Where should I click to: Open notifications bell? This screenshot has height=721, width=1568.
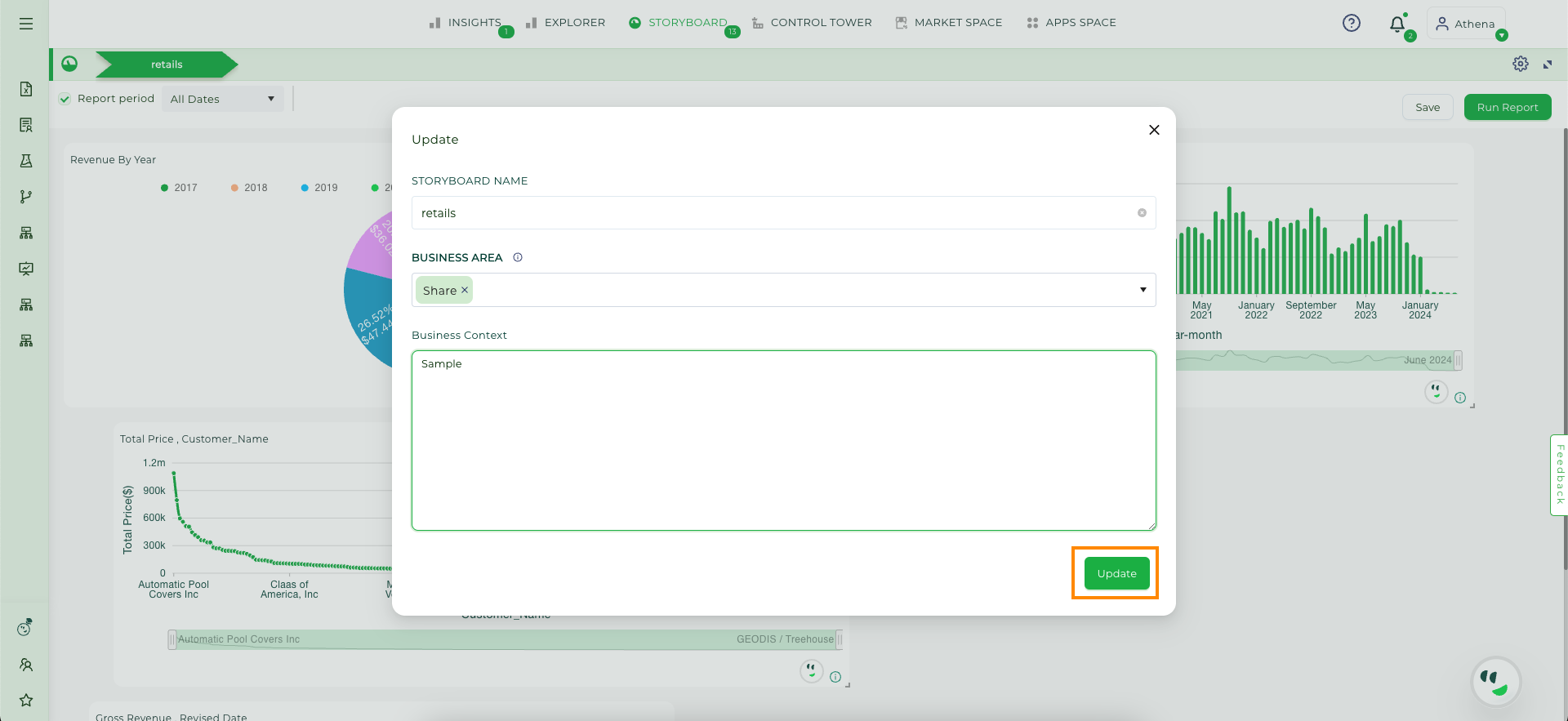[1397, 24]
